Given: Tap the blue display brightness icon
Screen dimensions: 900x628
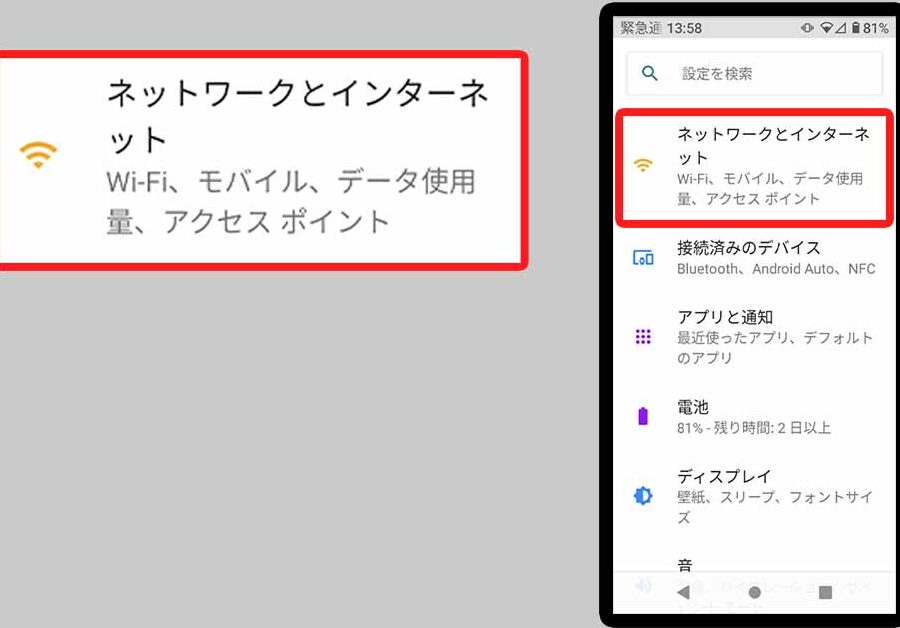Looking at the screenshot, I should tap(643, 495).
